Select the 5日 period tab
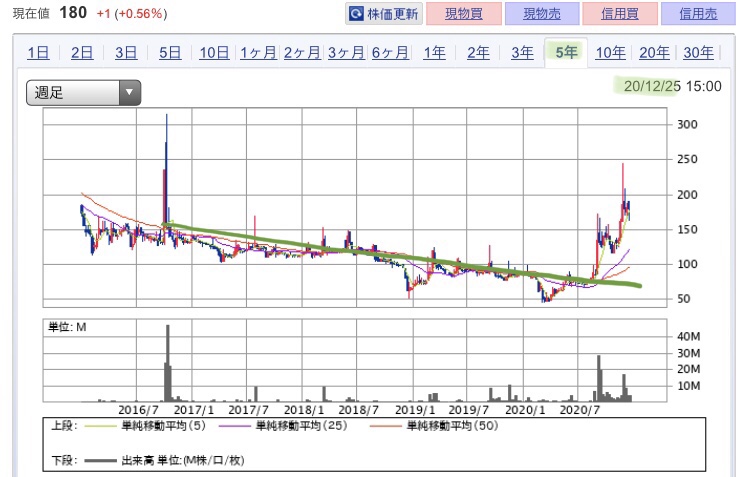This screenshot has height=477, width=742. coord(170,52)
